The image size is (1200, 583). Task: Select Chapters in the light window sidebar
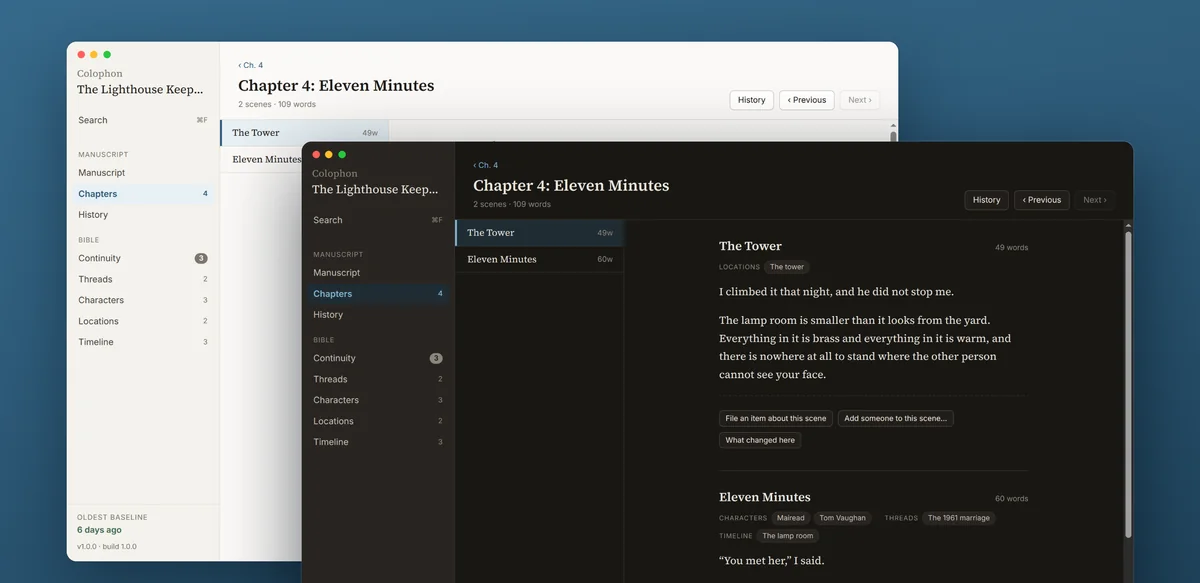click(x=143, y=194)
